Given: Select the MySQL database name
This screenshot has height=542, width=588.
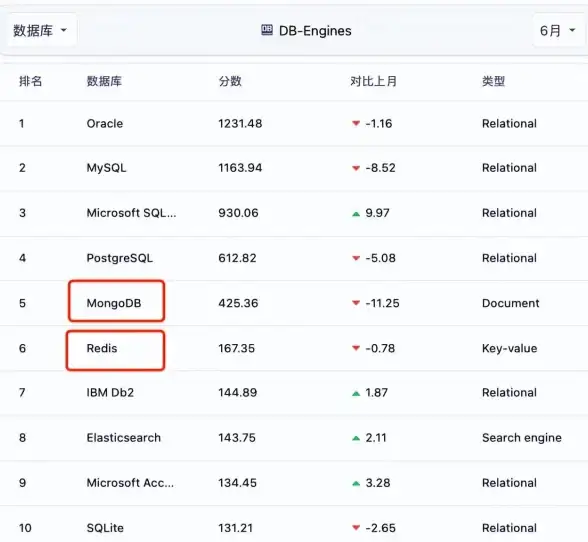Looking at the screenshot, I should pos(106,168).
